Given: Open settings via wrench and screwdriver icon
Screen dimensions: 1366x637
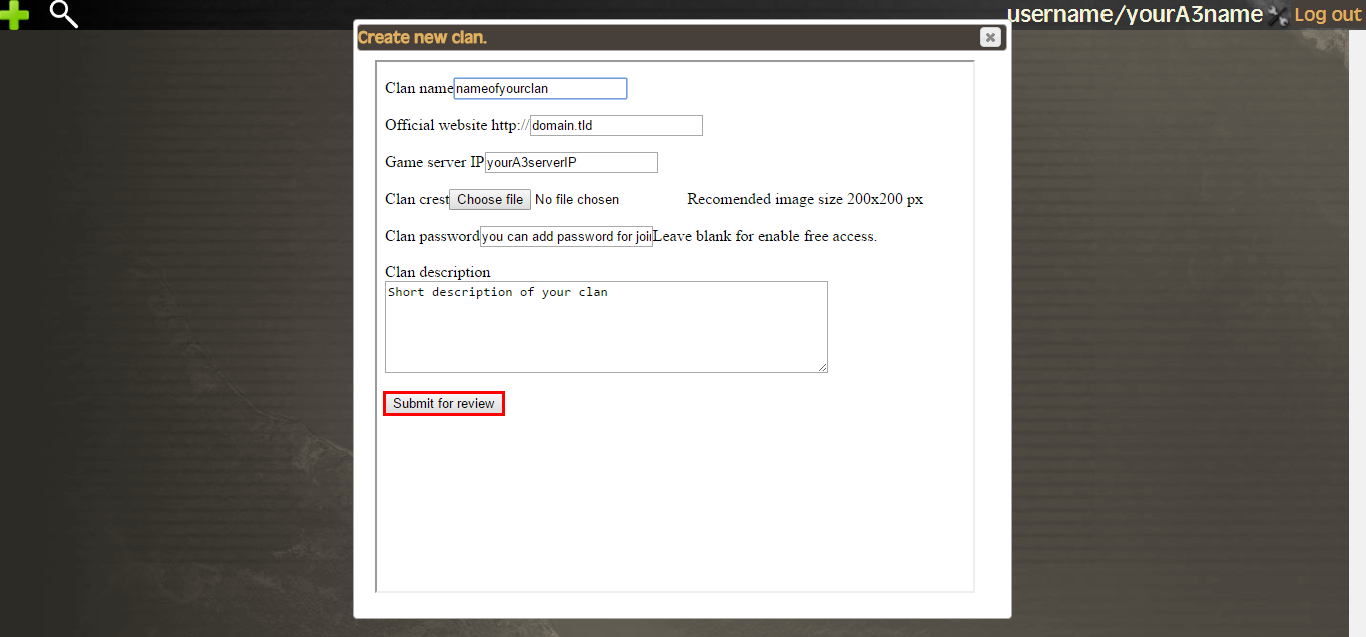Looking at the screenshot, I should pyautogui.click(x=1277, y=15).
